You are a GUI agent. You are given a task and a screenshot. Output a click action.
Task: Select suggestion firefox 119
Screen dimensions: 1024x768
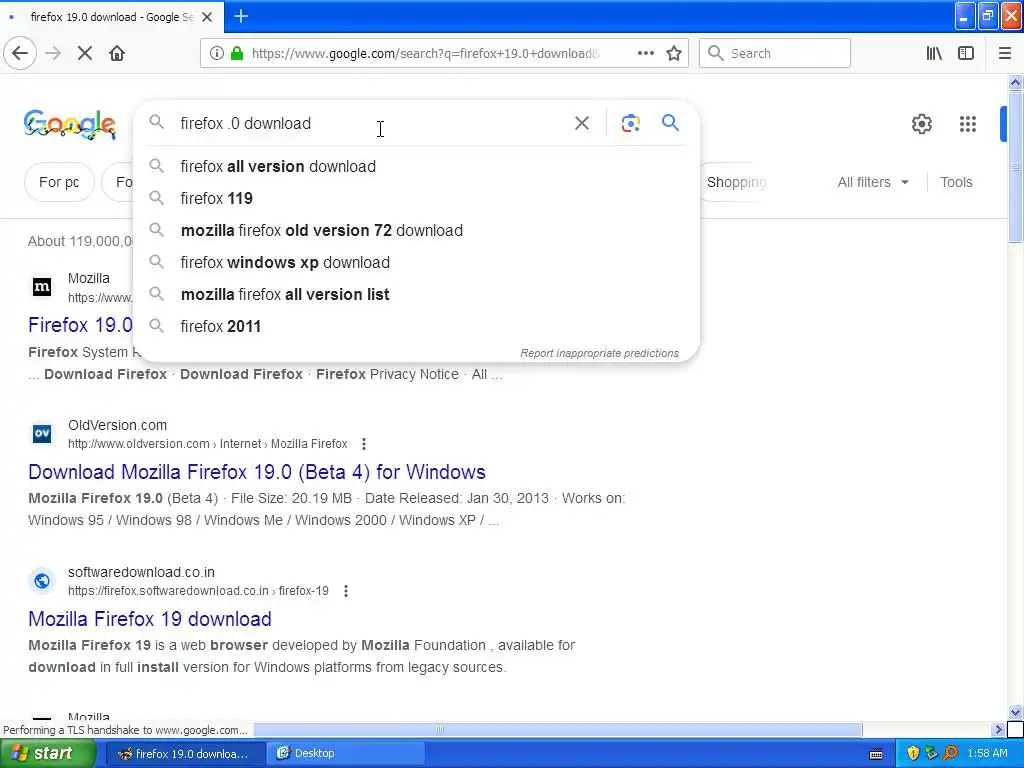(416, 199)
